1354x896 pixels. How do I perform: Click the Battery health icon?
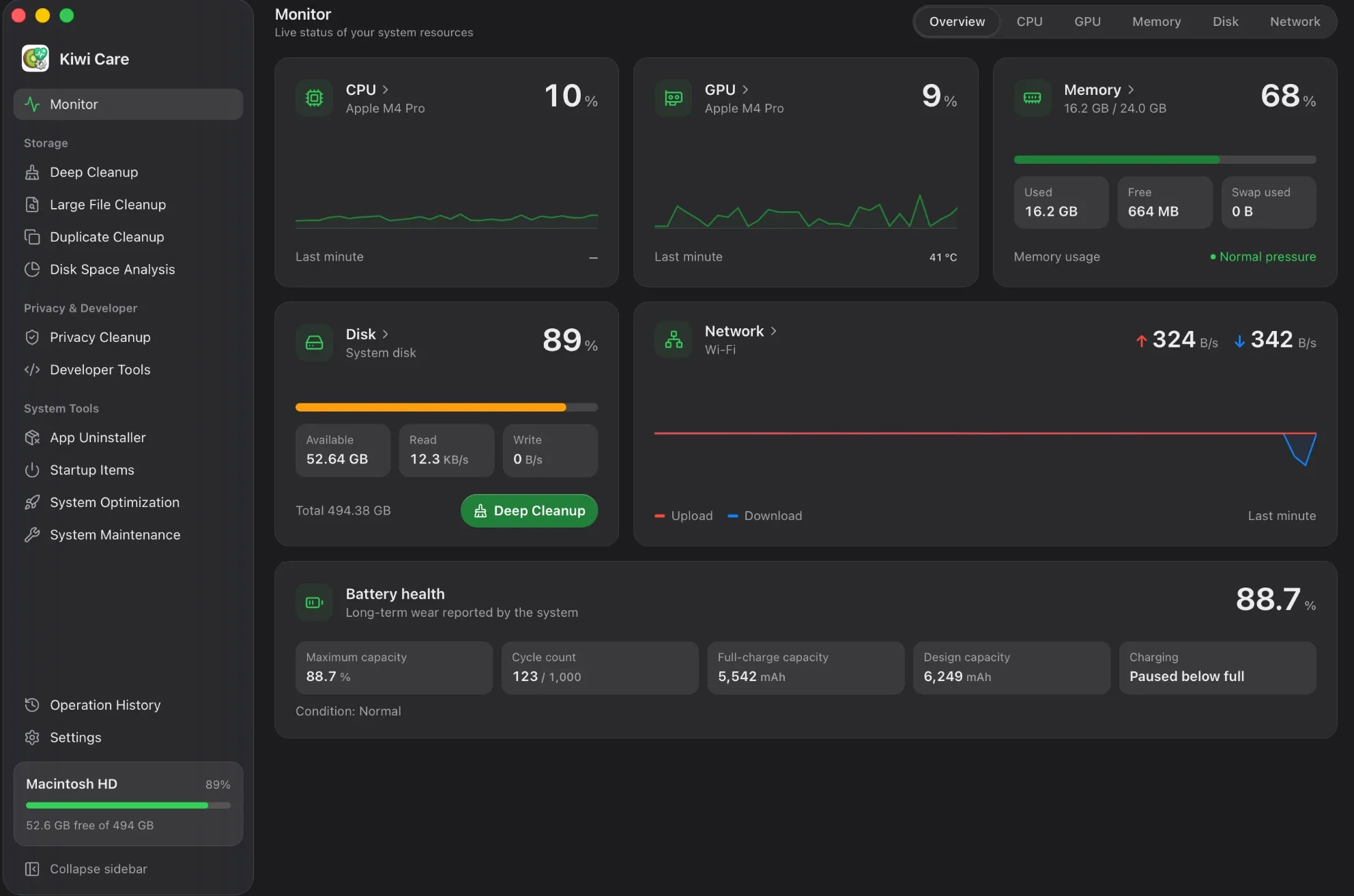coord(315,603)
